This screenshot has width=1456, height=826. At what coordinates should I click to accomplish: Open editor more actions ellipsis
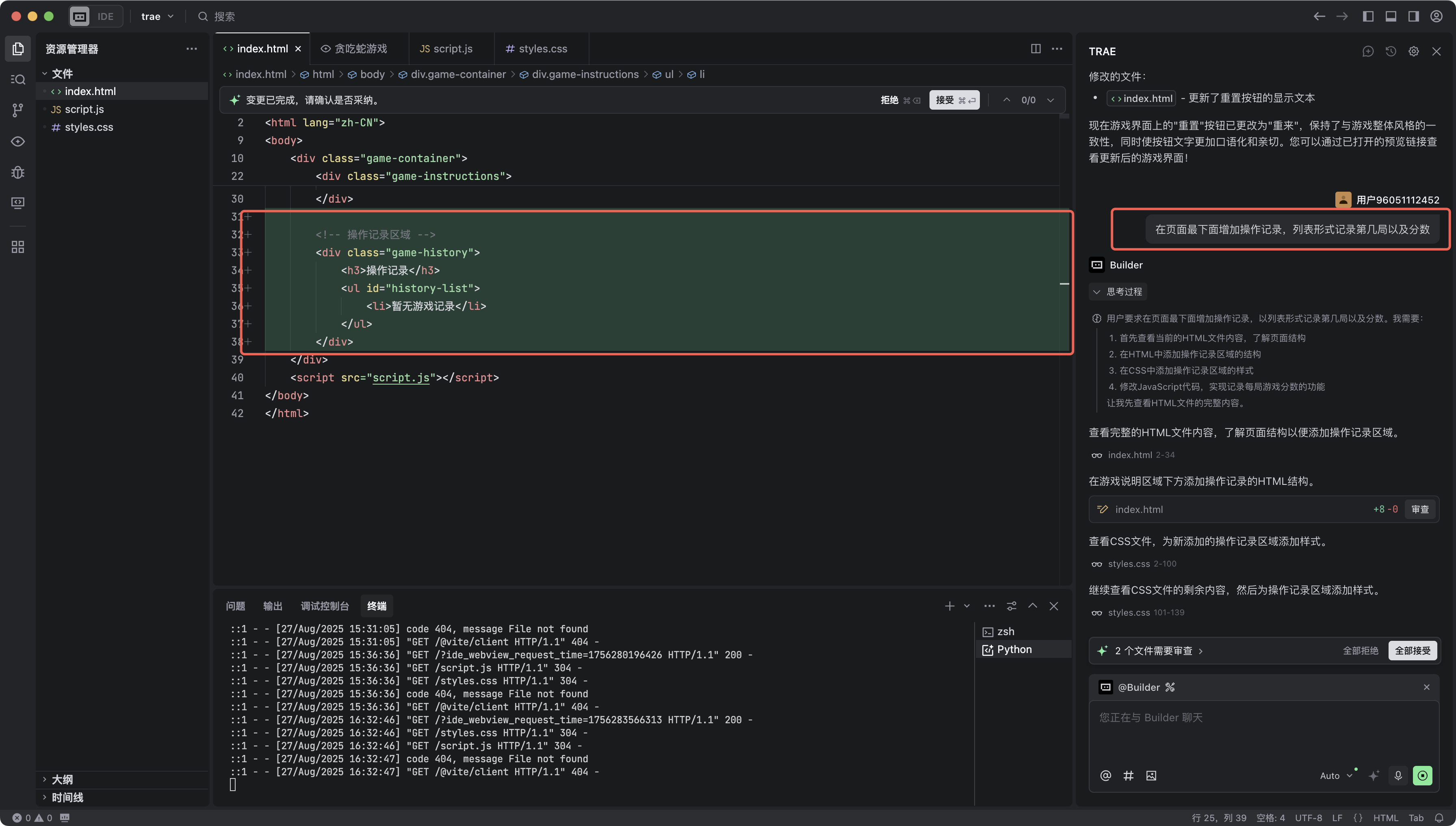[x=1057, y=49]
